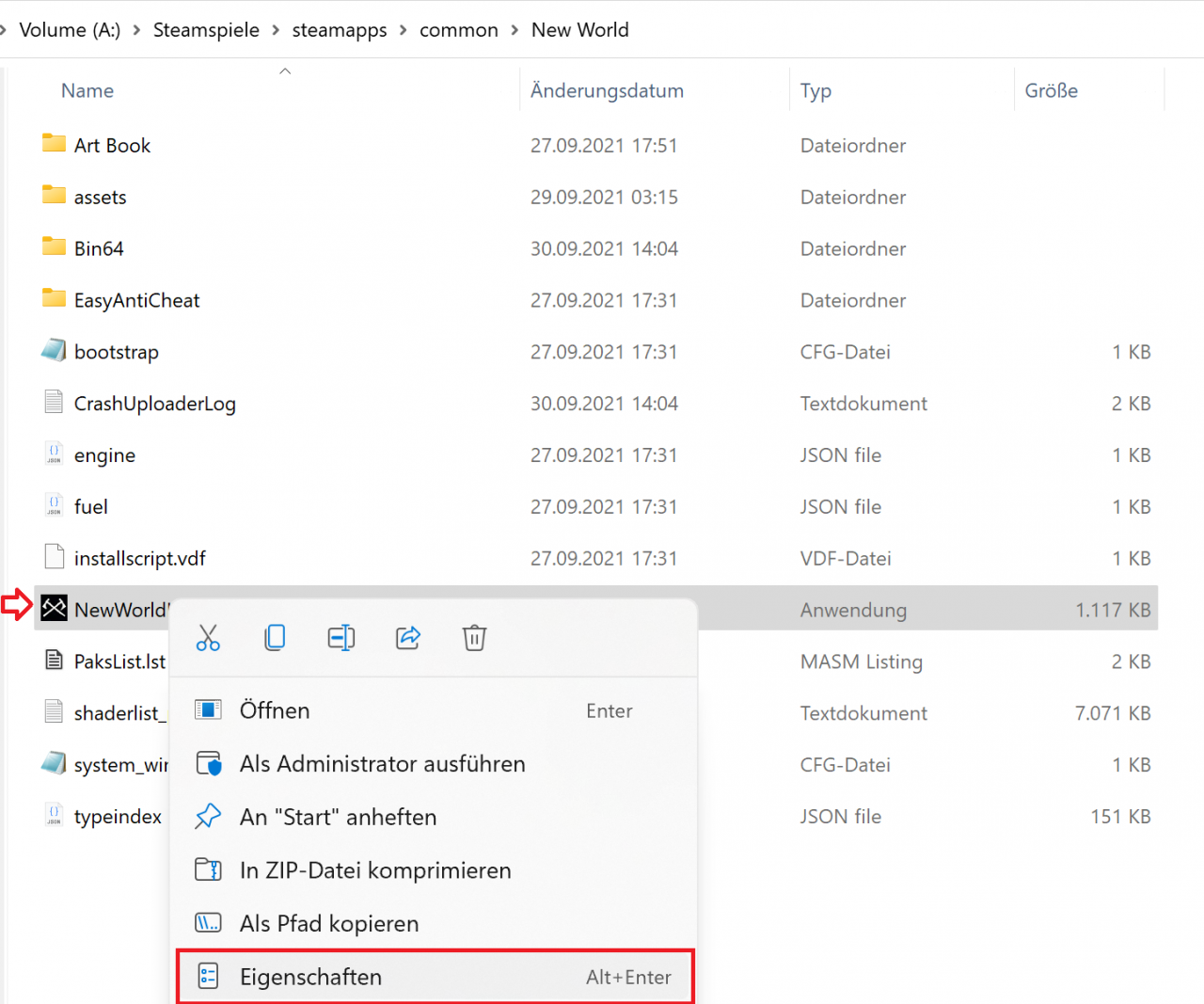
Task: Select the NewWorld application icon
Action: click(55, 609)
